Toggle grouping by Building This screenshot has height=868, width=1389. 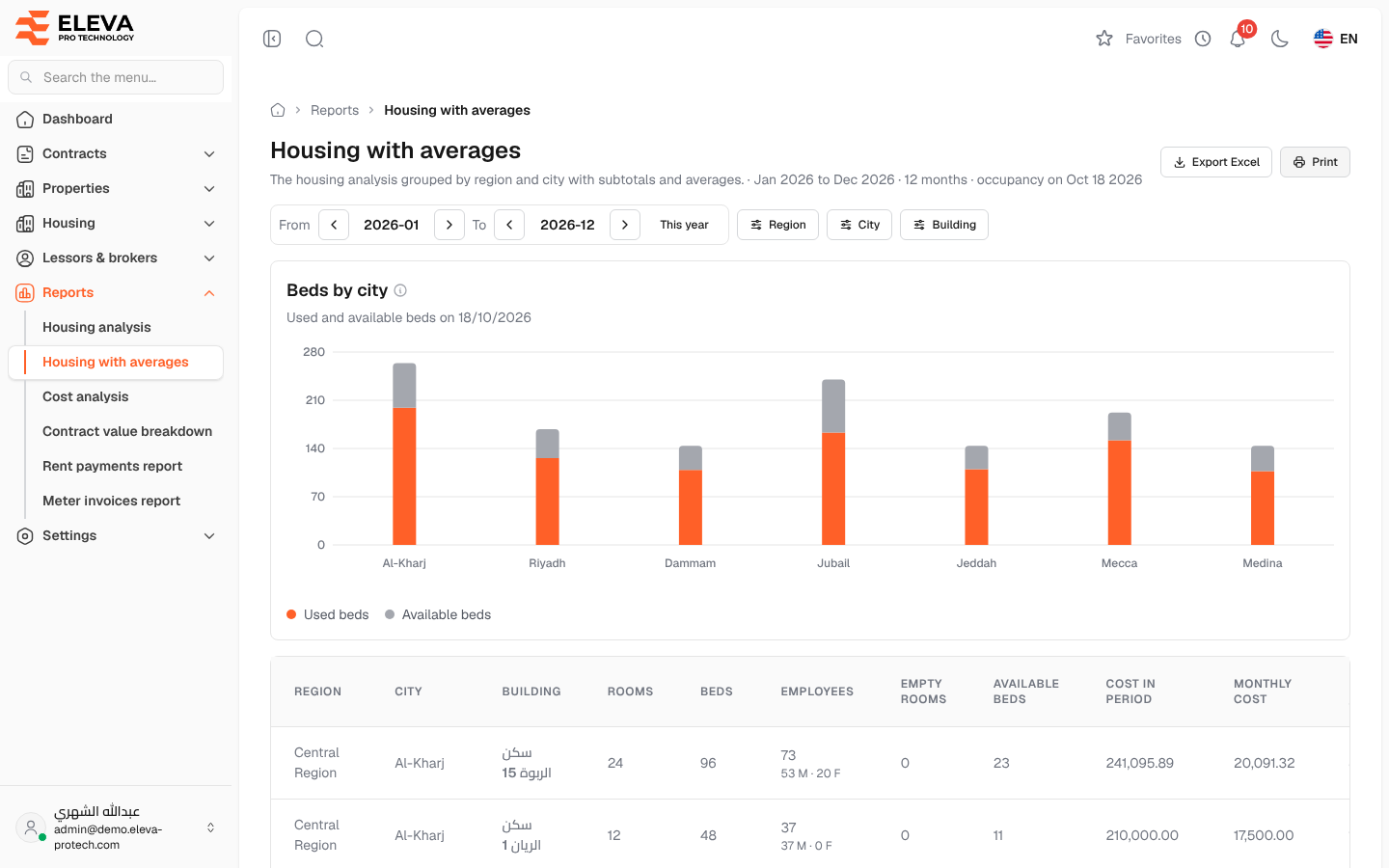click(944, 225)
